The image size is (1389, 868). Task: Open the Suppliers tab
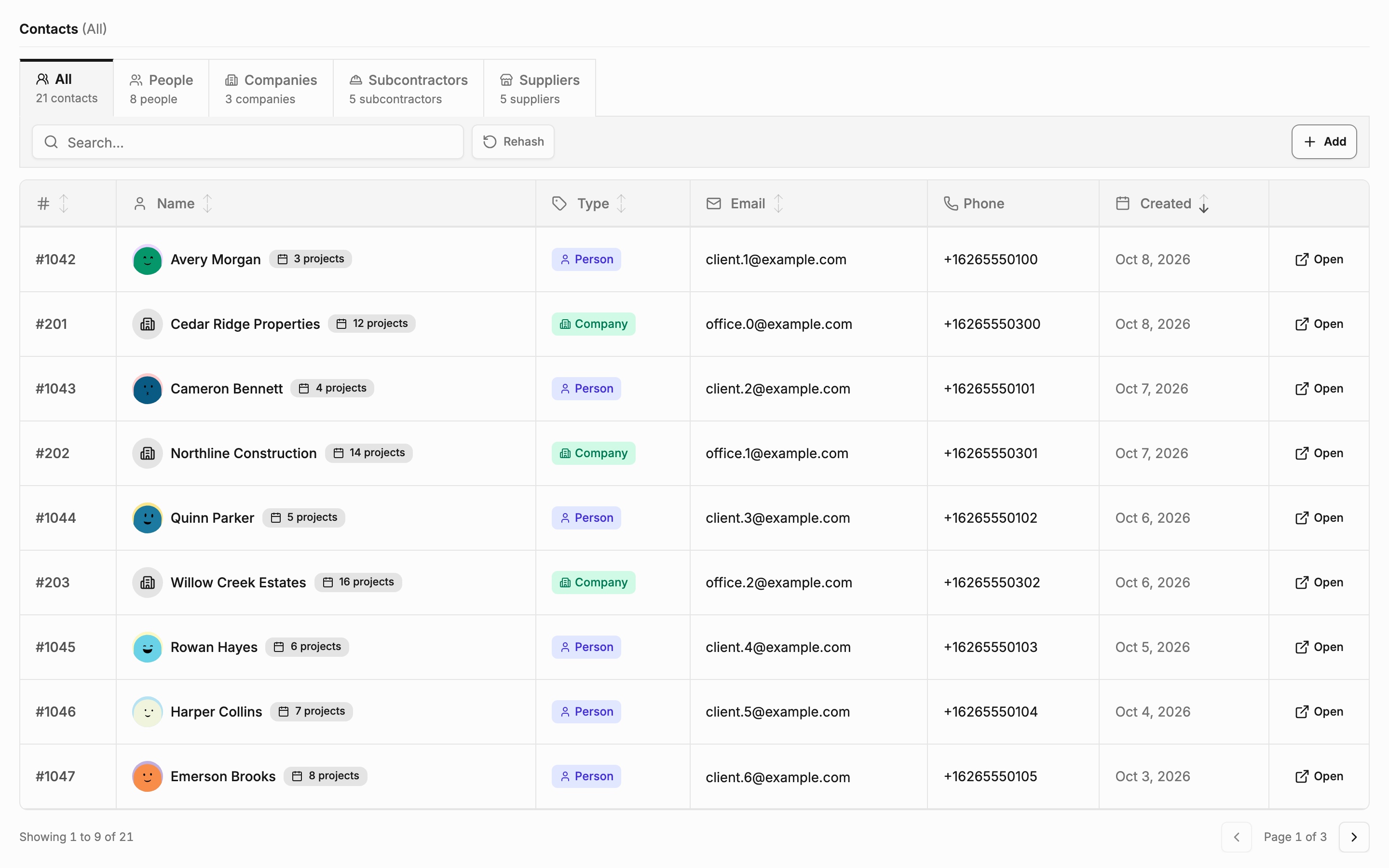click(x=540, y=88)
